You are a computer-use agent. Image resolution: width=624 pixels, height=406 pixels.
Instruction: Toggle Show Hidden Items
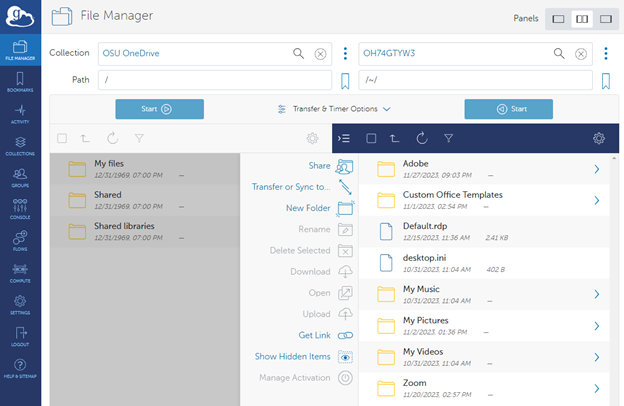click(304, 357)
